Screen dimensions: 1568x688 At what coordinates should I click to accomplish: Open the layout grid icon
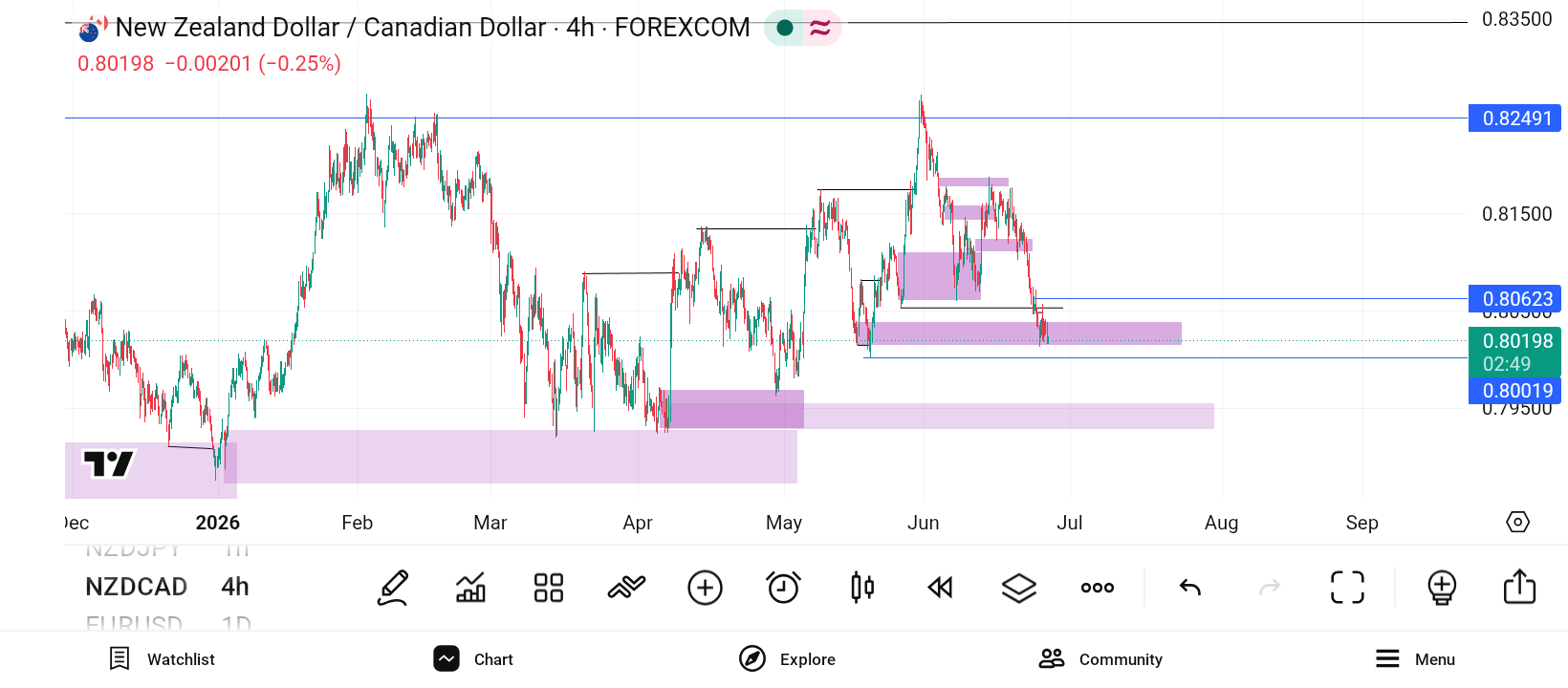coord(549,588)
